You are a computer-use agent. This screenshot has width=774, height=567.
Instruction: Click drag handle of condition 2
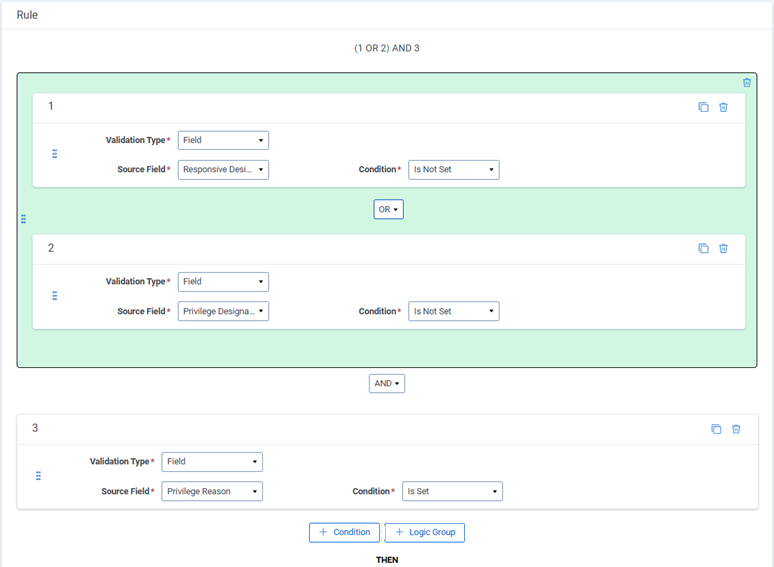[55, 296]
